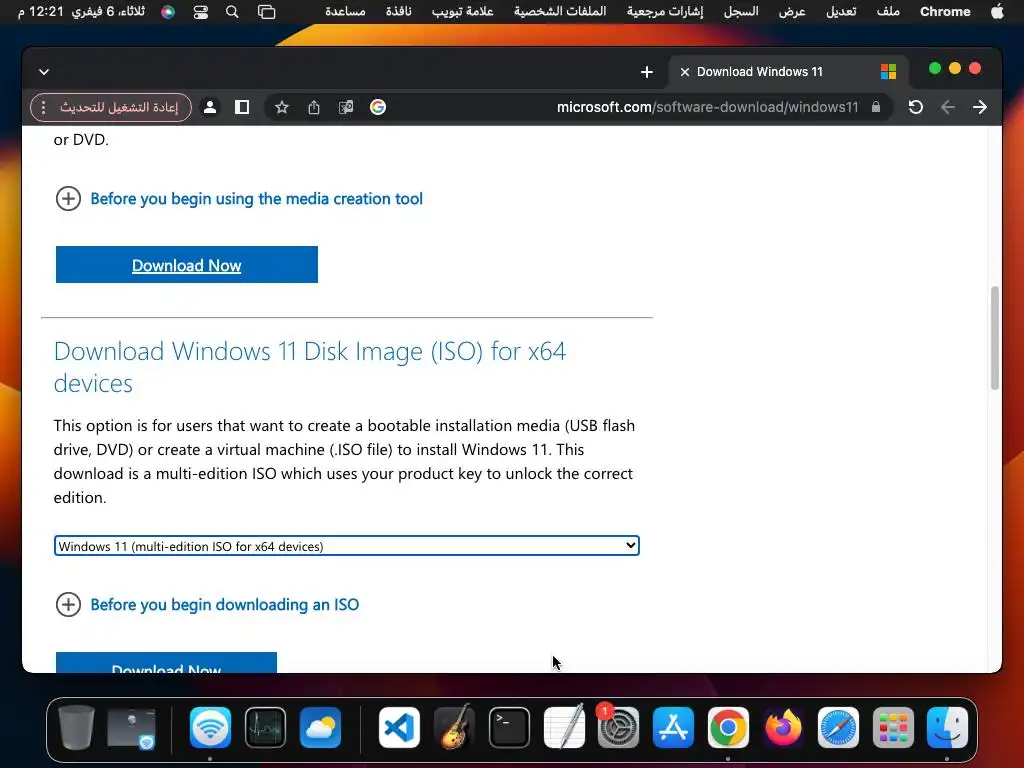Open the cloud weather app in Dock
The image size is (1024, 768).
coord(320,728)
